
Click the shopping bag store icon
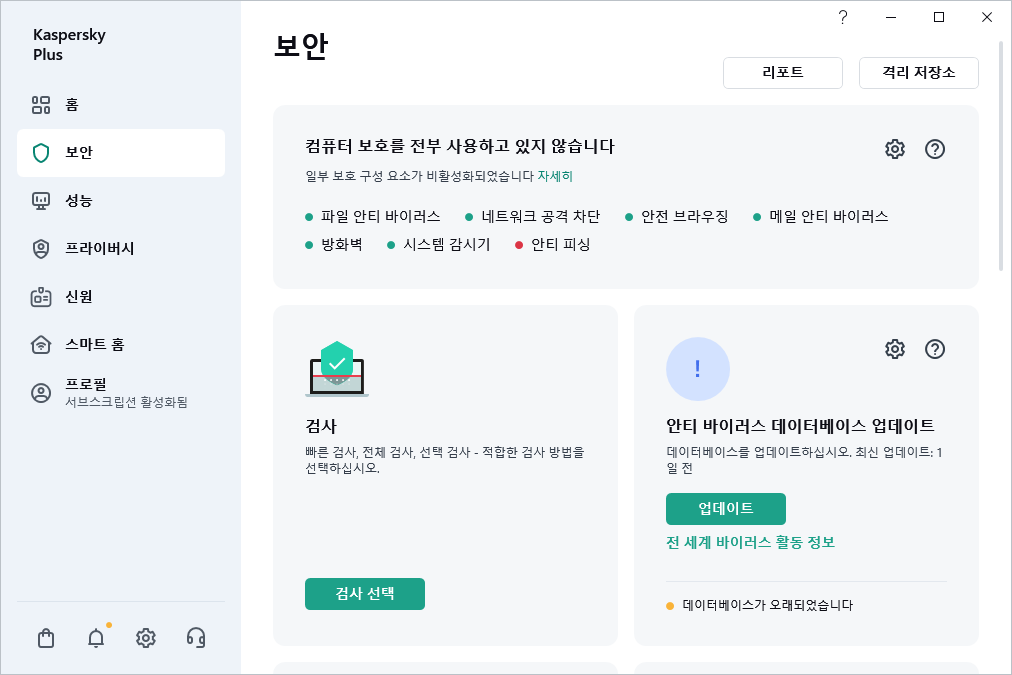click(45, 637)
